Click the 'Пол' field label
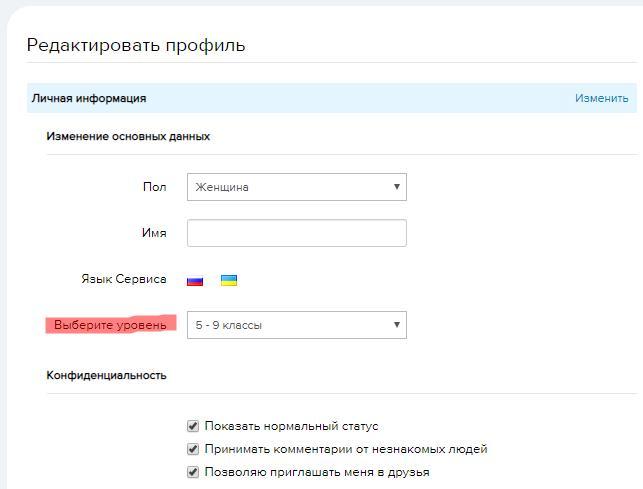643x489 pixels. point(154,187)
